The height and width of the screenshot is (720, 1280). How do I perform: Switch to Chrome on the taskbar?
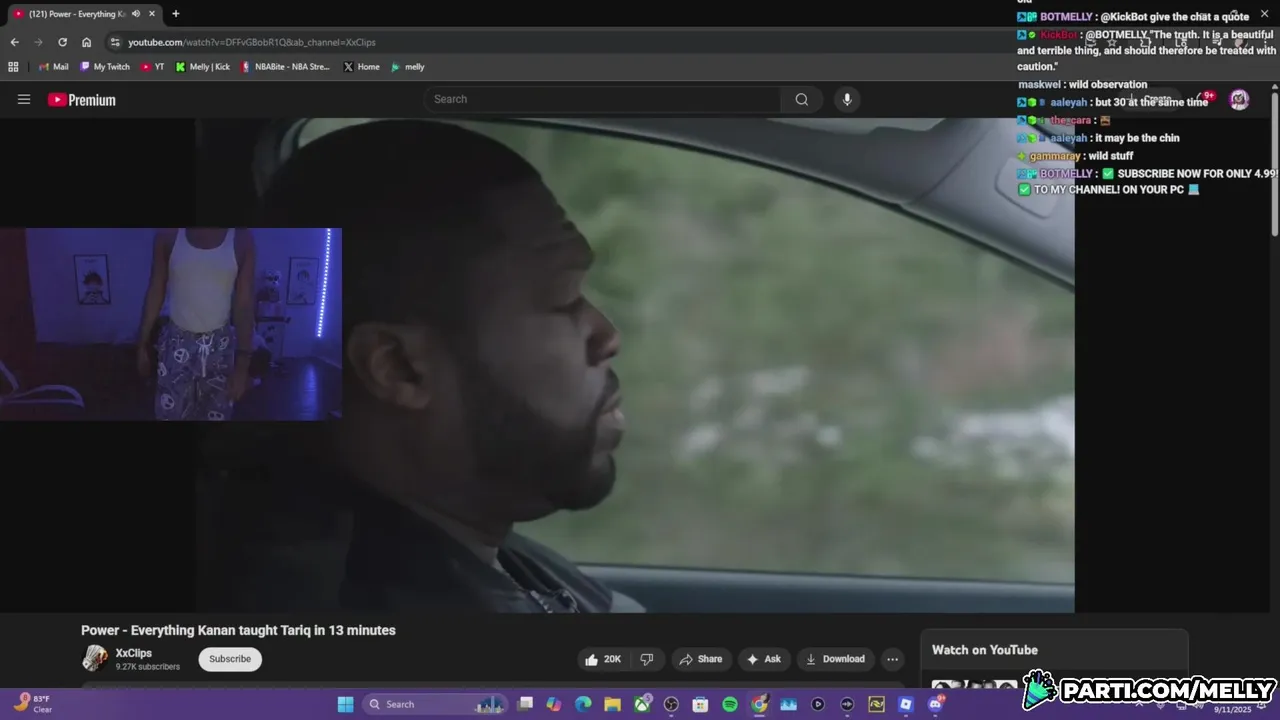coord(759,704)
